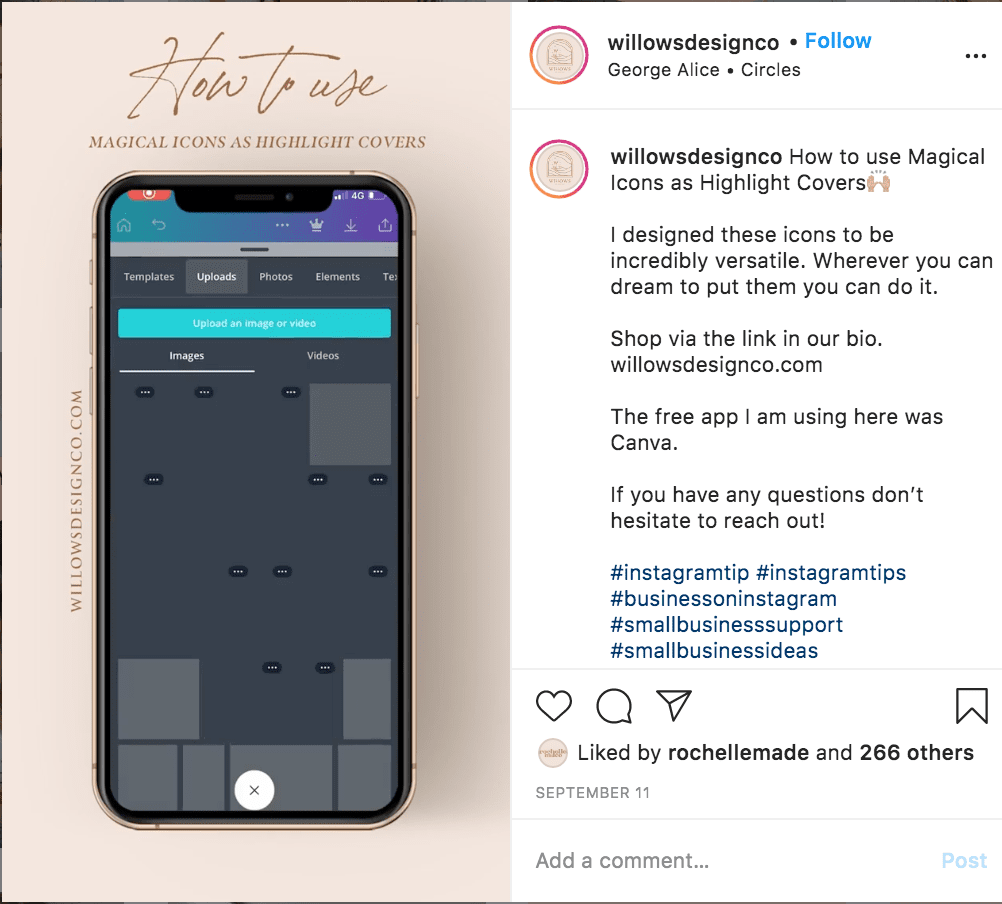Click the crown icon in Canva toolbar
Screen dimensions: 1002x904
click(x=316, y=225)
